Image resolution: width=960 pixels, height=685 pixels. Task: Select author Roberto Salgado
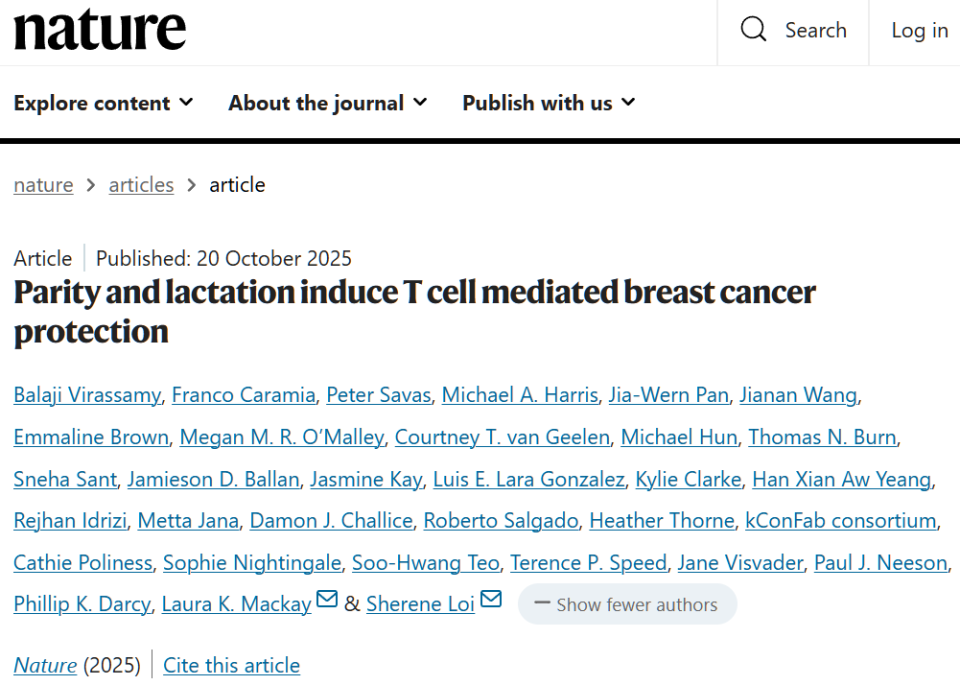[x=501, y=520]
